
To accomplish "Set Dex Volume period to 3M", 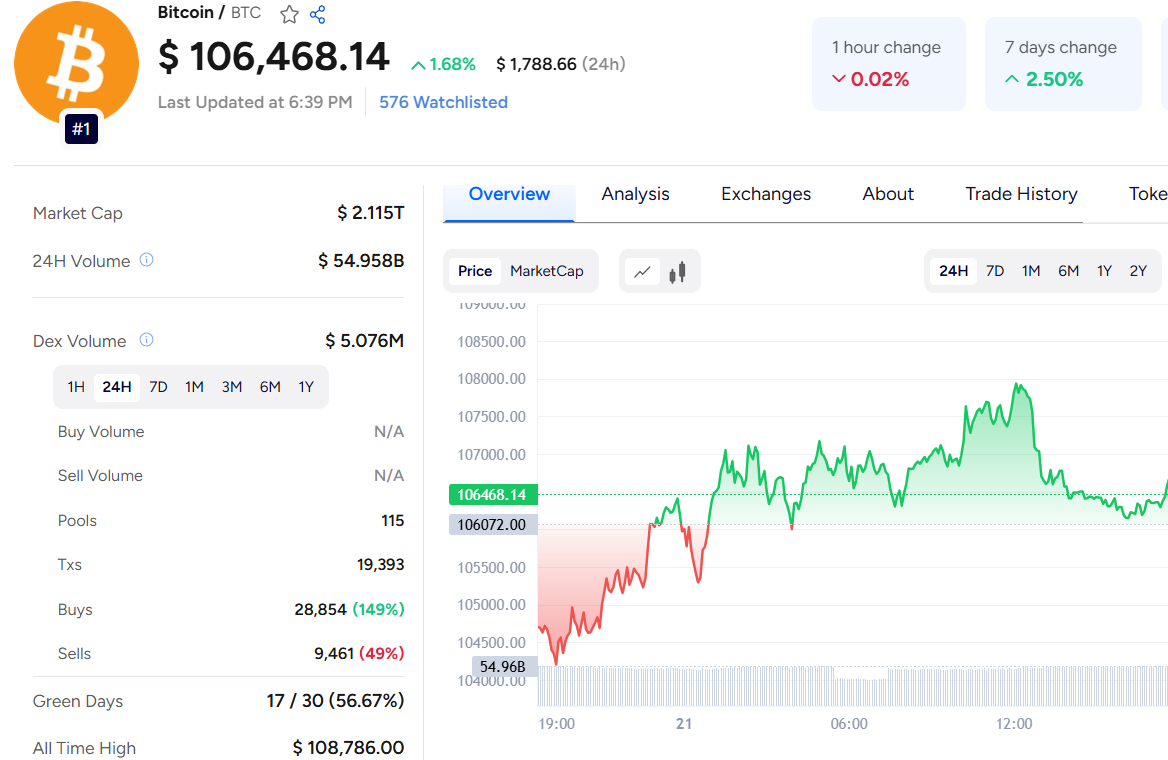I will 232,387.
